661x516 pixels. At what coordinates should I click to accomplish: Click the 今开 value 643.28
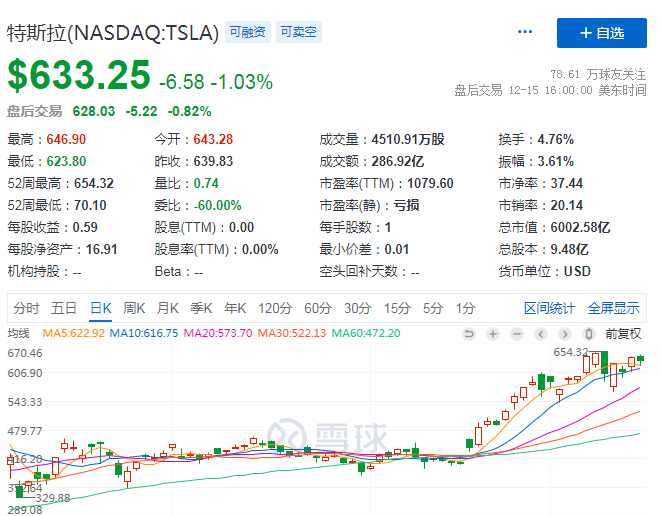(213, 140)
